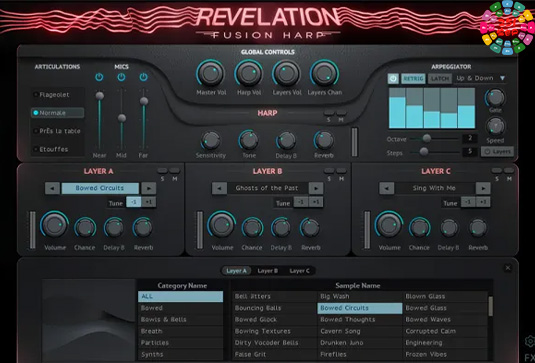Screen dimensions: 535x363
Task: Click the Layers Vol knob
Action: (x=286, y=73)
